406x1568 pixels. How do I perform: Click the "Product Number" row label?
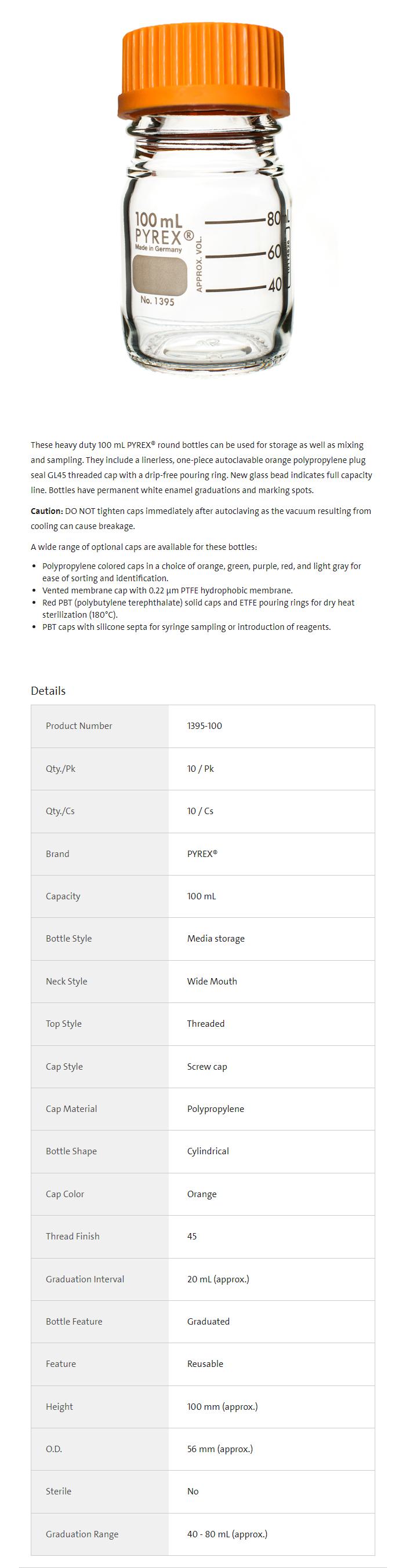(79, 725)
